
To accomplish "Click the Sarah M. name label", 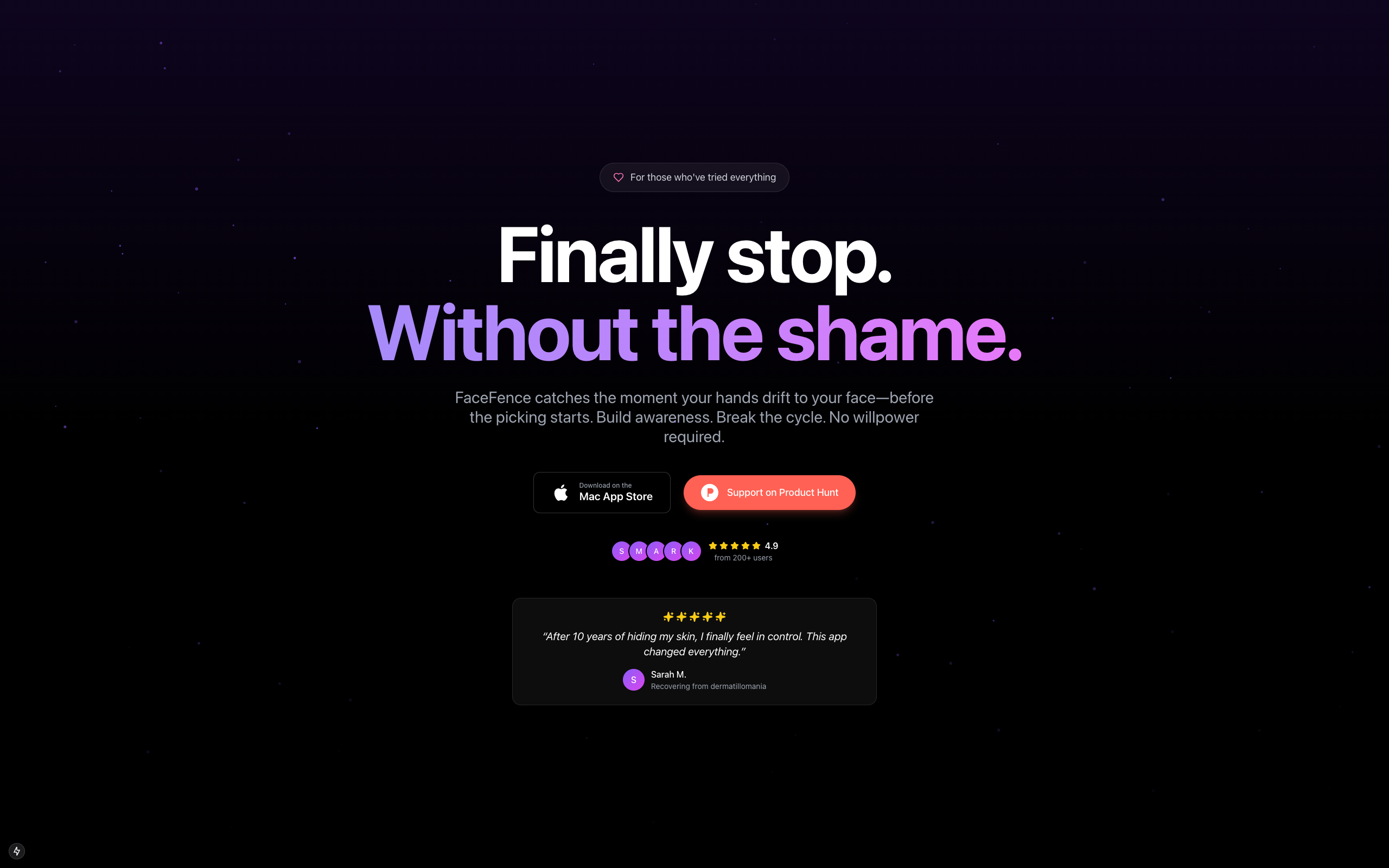I will tap(668, 674).
